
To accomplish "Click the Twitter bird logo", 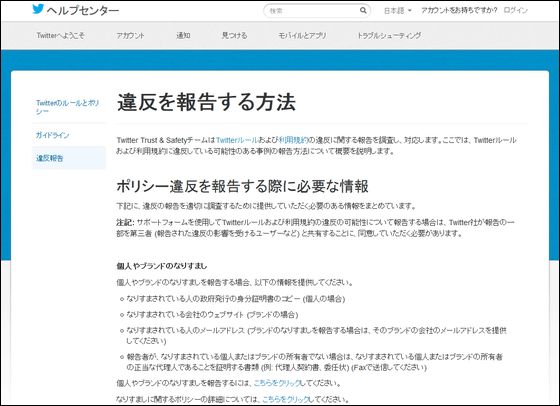I will pos(38,9).
